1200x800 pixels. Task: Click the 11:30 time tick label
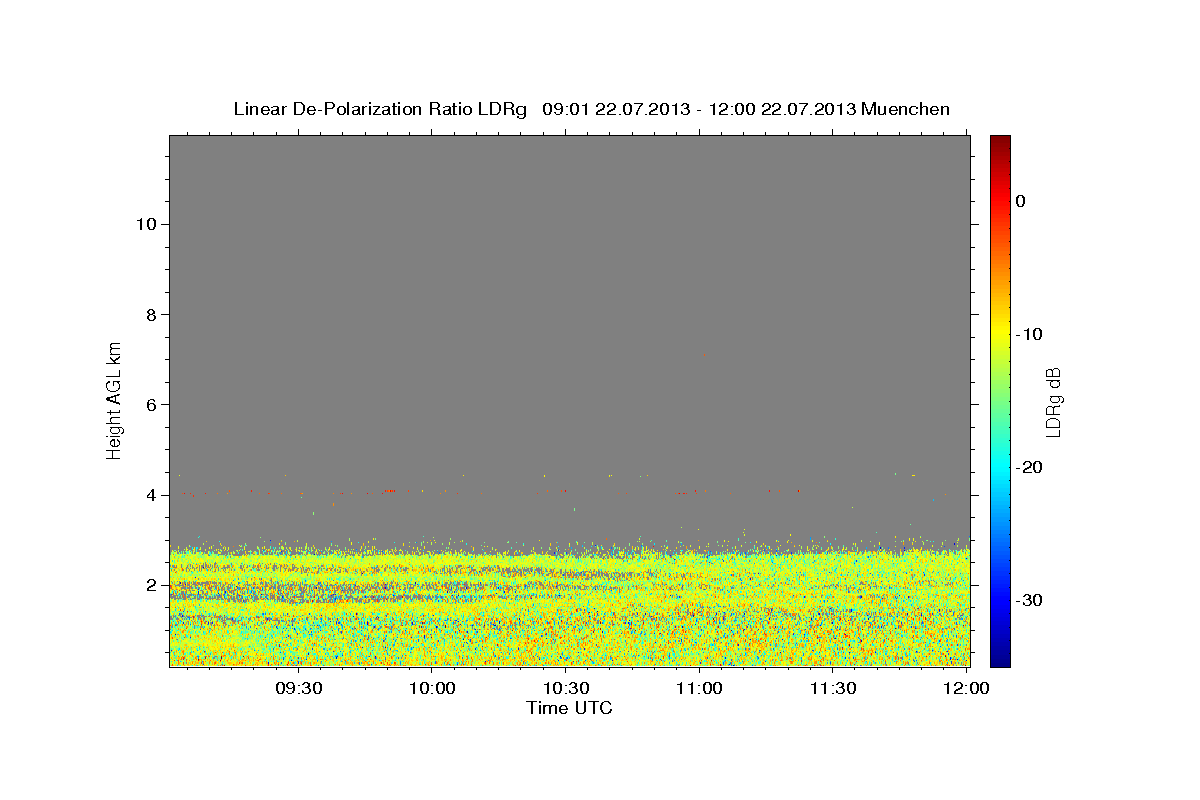[x=832, y=688]
